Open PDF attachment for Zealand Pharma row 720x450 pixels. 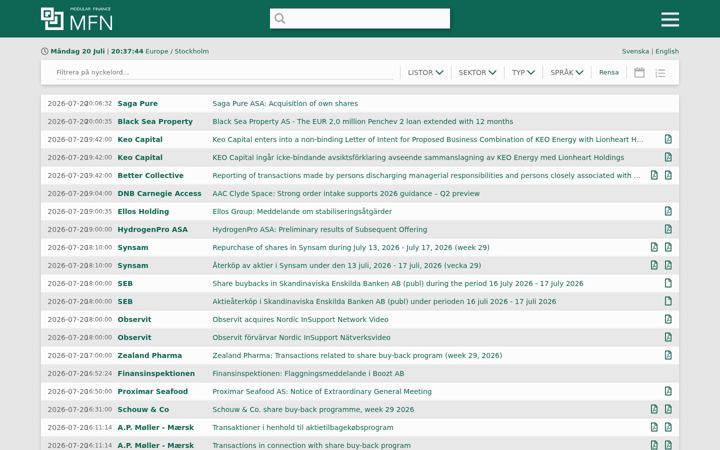(668, 355)
